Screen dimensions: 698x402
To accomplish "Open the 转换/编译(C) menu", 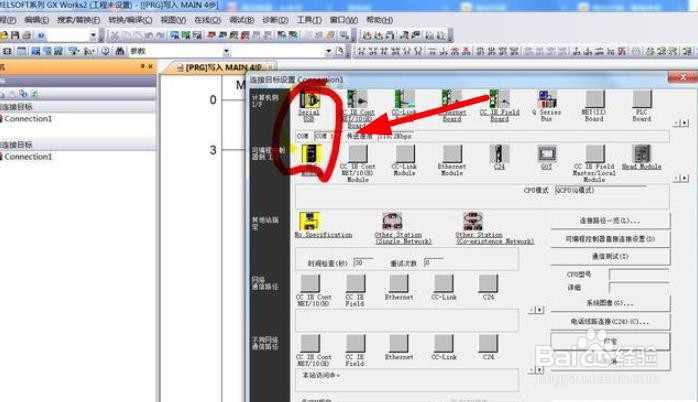I will point(130,20).
